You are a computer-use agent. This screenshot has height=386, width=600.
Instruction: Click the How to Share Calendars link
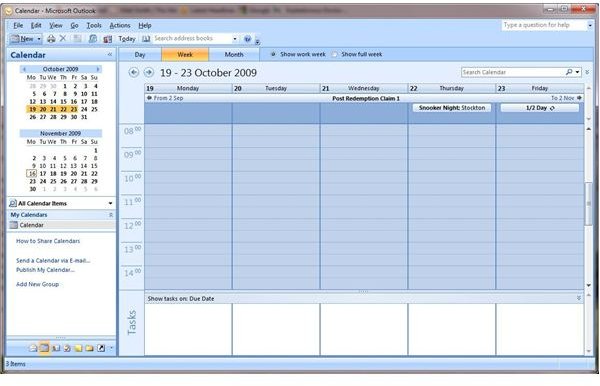coord(48,241)
